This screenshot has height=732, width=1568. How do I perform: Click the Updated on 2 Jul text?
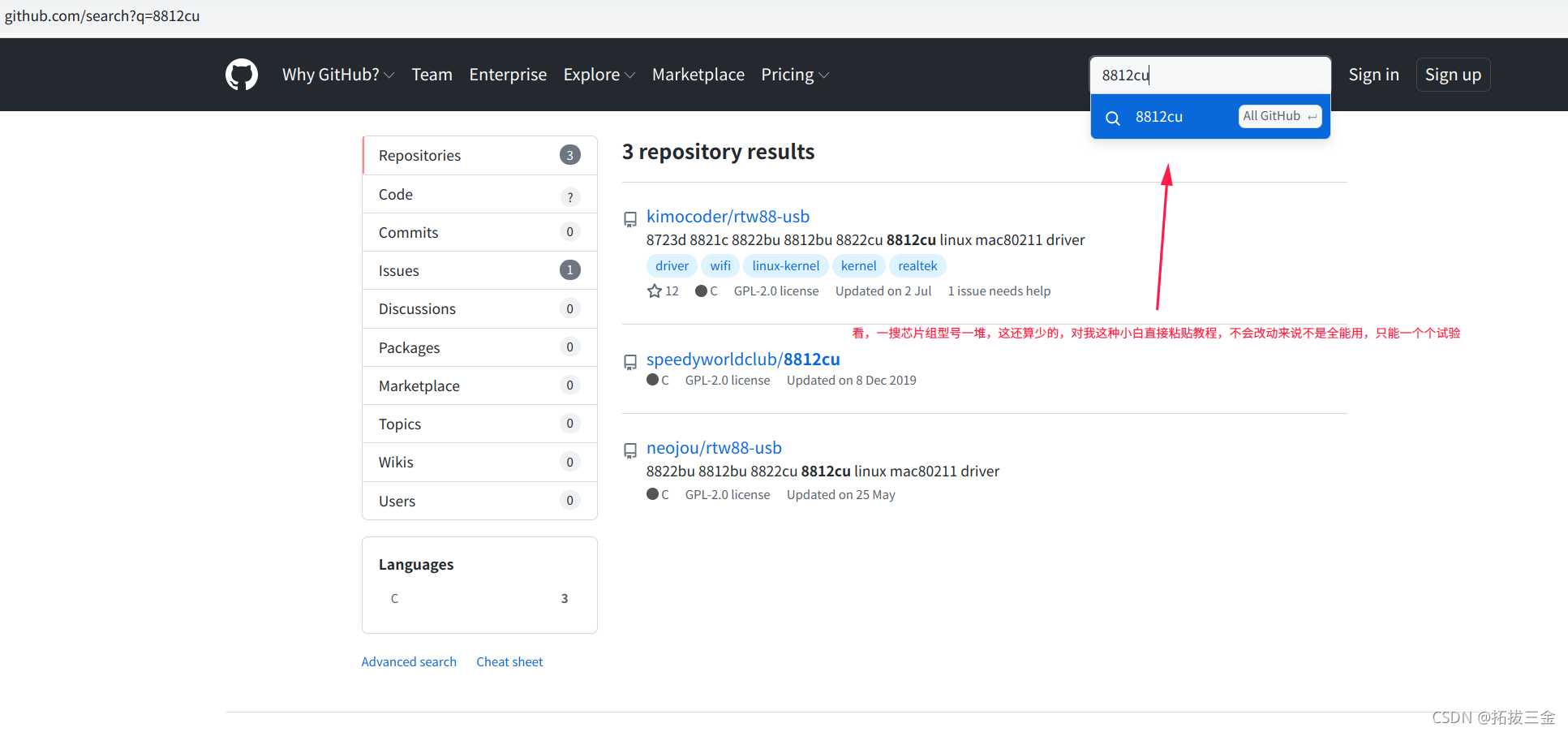coord(883,291)
